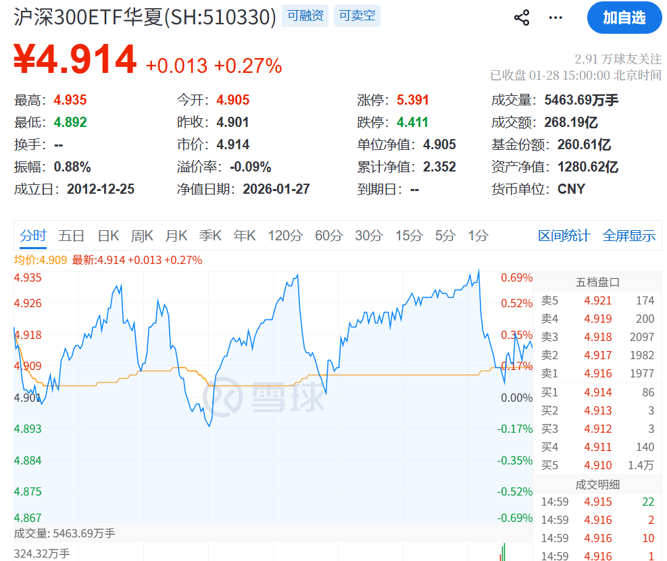Open the 月K monthly chart tab
Image resolution: width=667 pixels, height=561 pixels.
coord(176,236)
